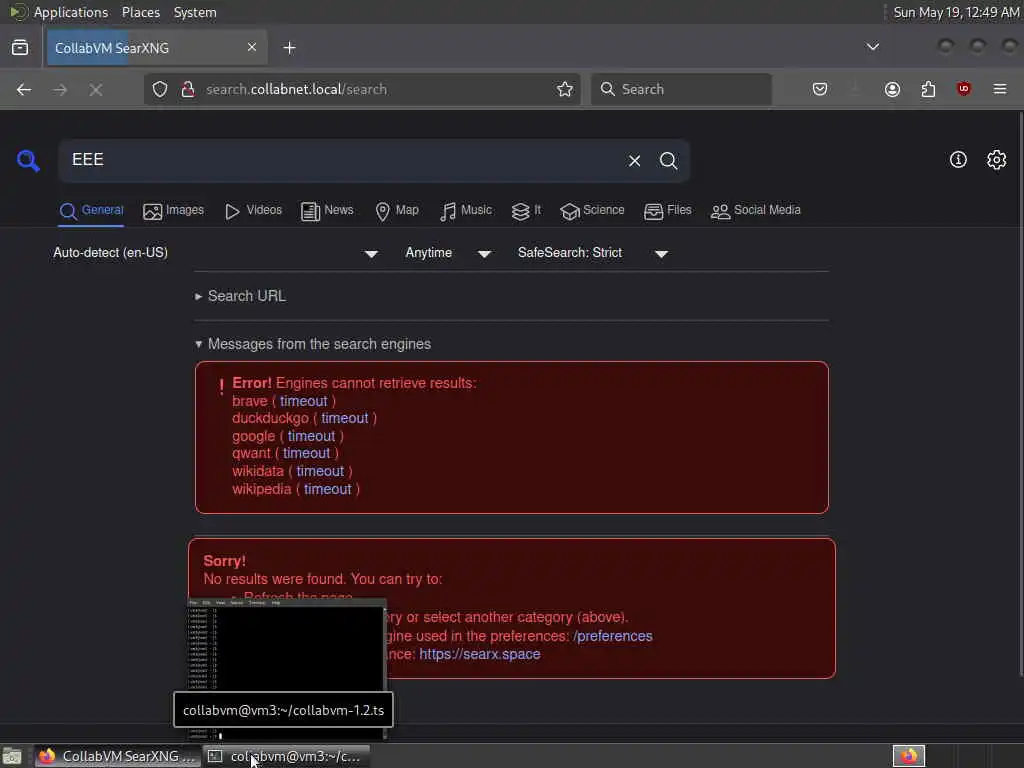Bookmark this page with the star
This screenshot has height=768, width=1024.
click(565, 89)
